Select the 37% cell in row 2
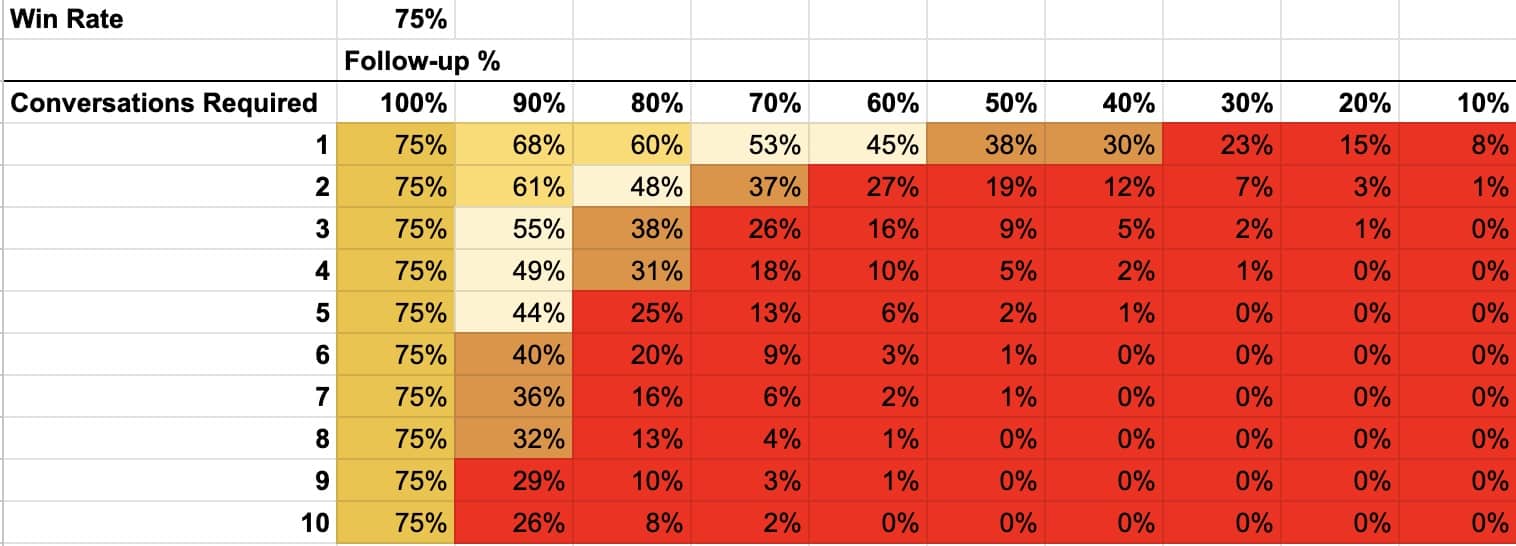 [x=750, y=187]
